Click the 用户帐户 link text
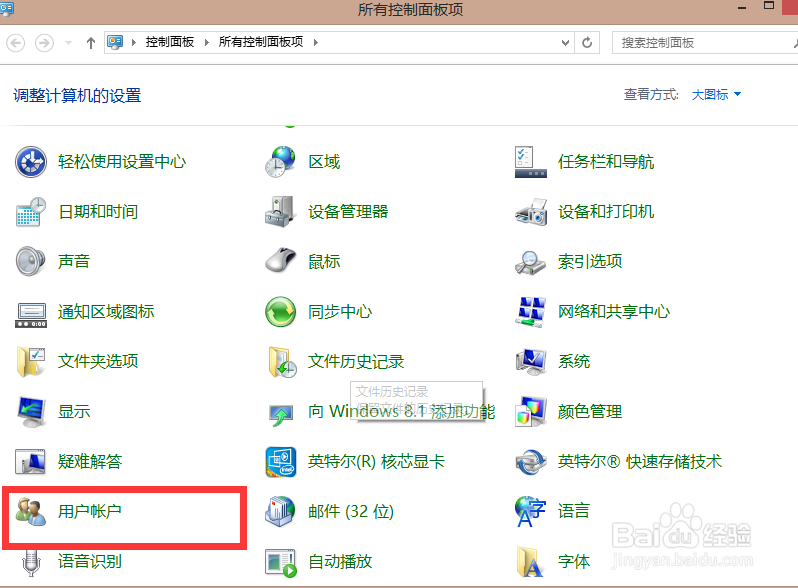Image resolution: width=798 pixels, height=588 pixels. [90, 511]
